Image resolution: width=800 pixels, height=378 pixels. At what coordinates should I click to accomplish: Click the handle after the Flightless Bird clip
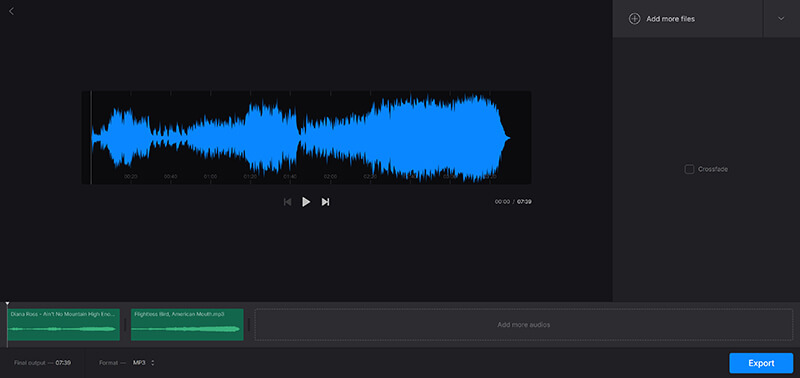248,324
